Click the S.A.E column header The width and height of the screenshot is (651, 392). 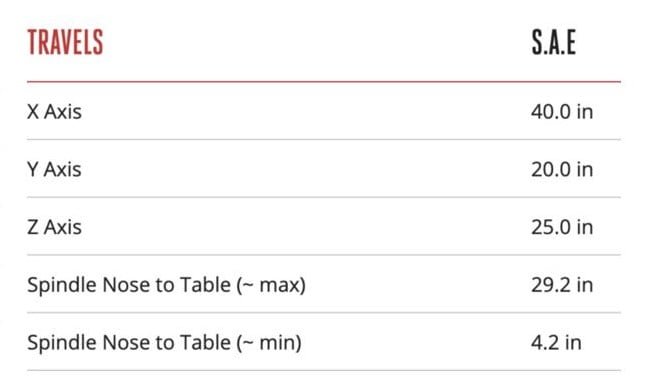click(554, 42)
